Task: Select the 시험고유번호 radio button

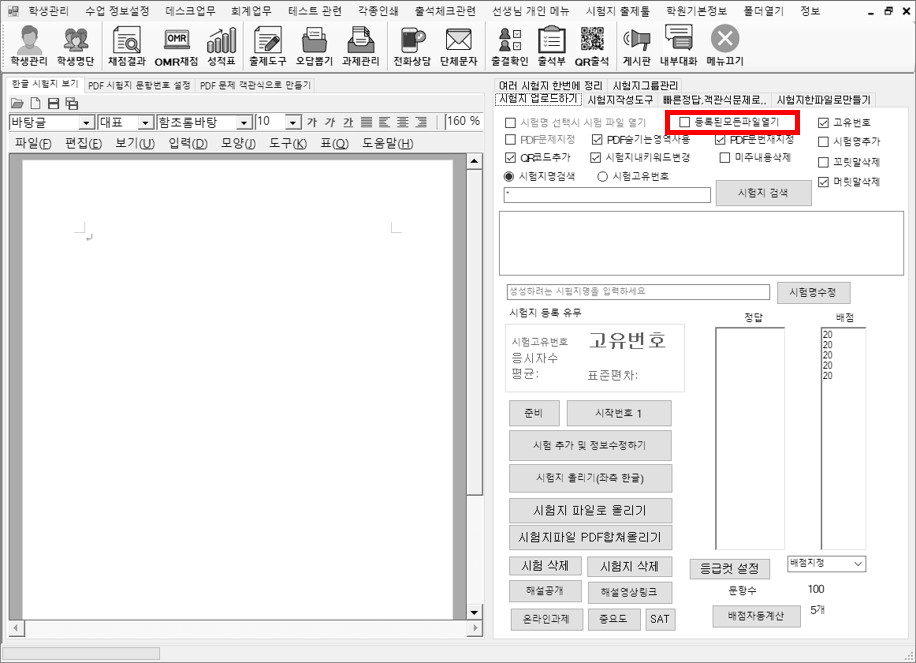Action: [x=603, y=176]
